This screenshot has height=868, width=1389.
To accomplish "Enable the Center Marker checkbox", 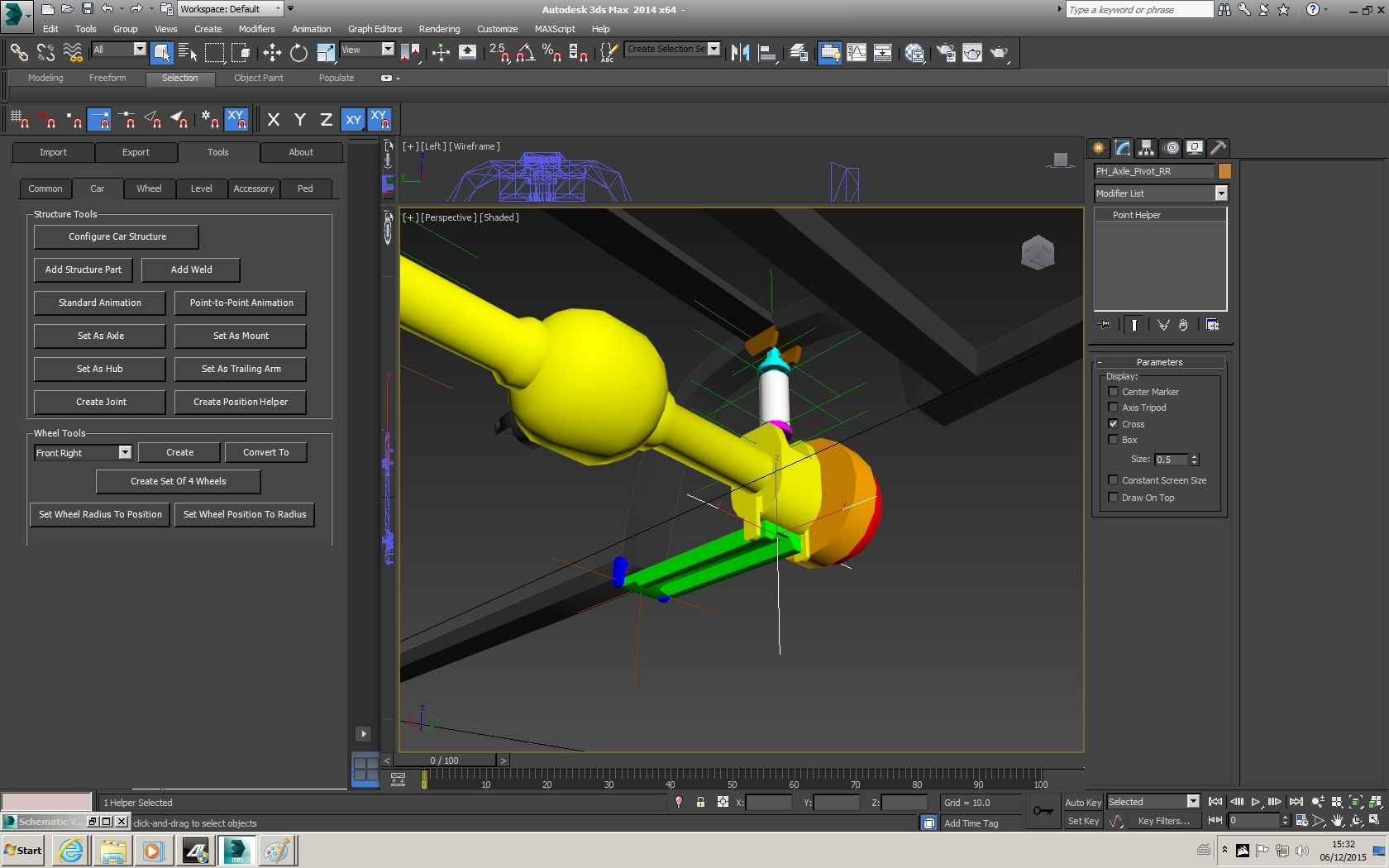I will 1113,392.
